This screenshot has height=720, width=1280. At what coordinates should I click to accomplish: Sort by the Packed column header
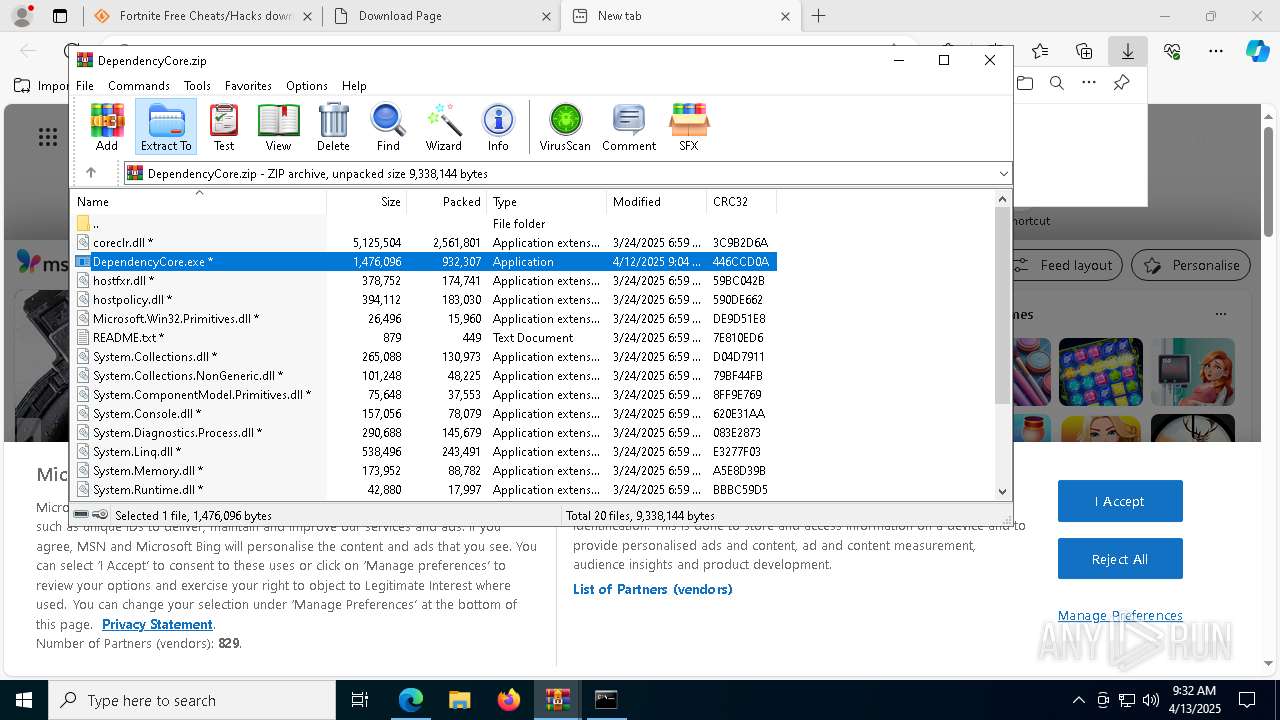[446, 202]
